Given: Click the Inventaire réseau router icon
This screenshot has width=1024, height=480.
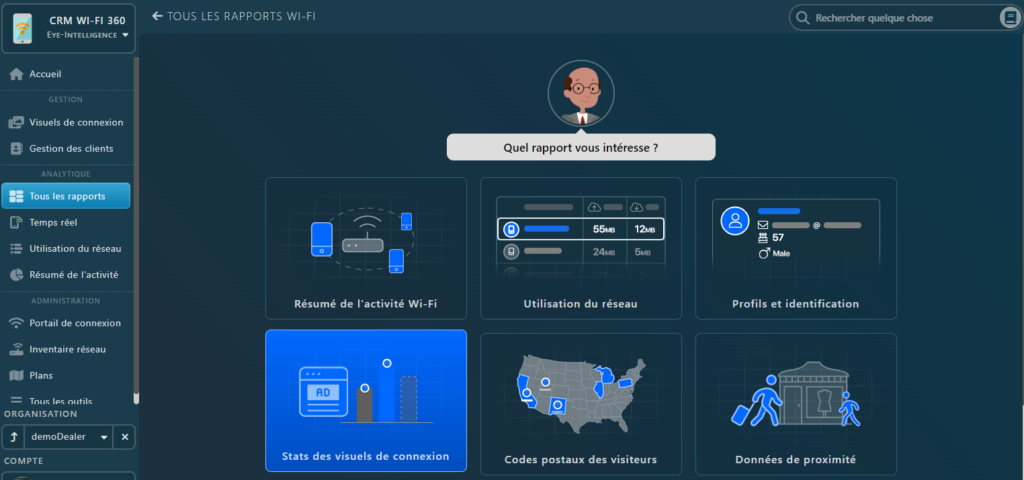Looking at the screenshot, I should 16,349.
